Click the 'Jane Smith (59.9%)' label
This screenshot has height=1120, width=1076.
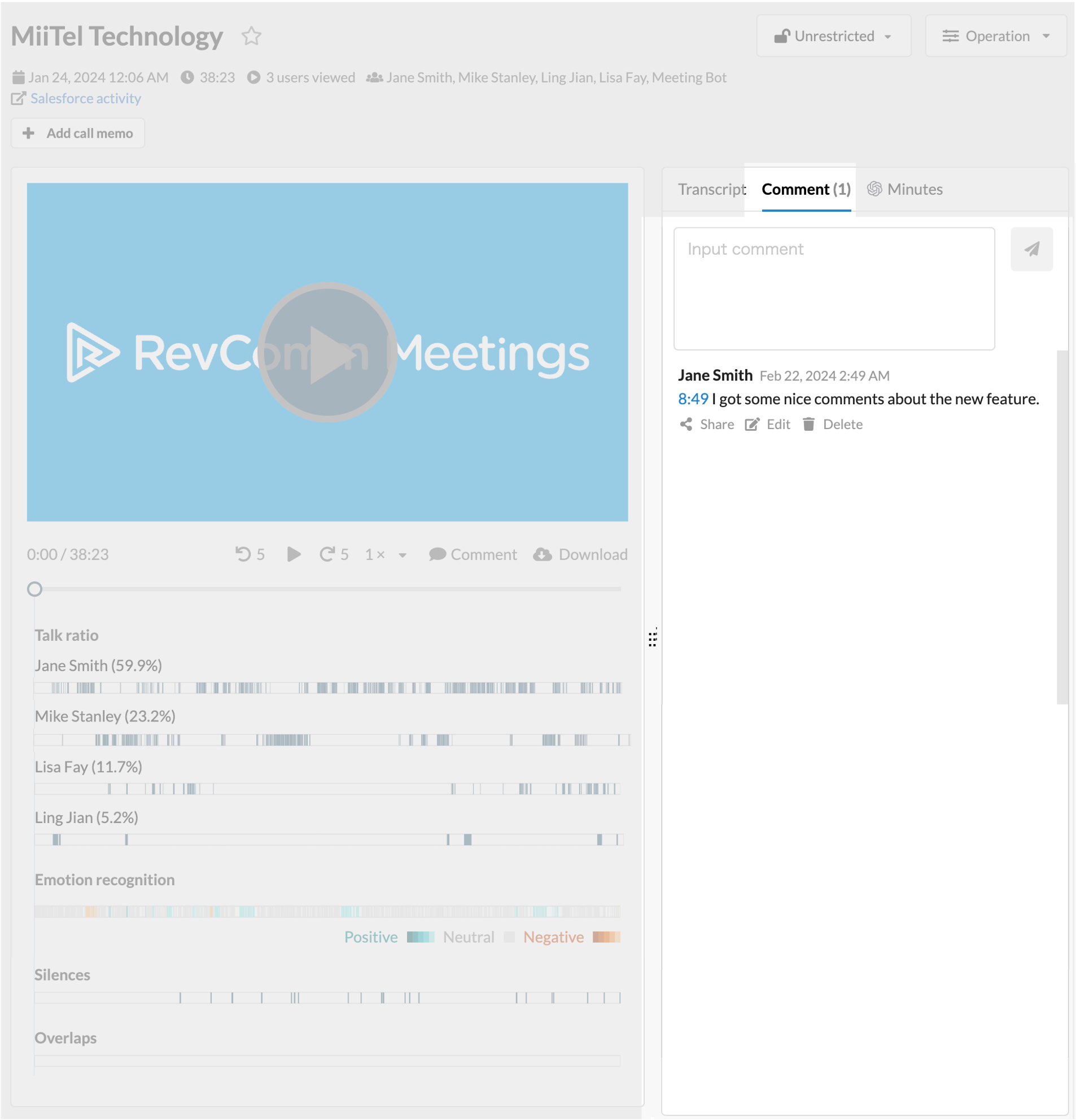(x=98, y=666)
